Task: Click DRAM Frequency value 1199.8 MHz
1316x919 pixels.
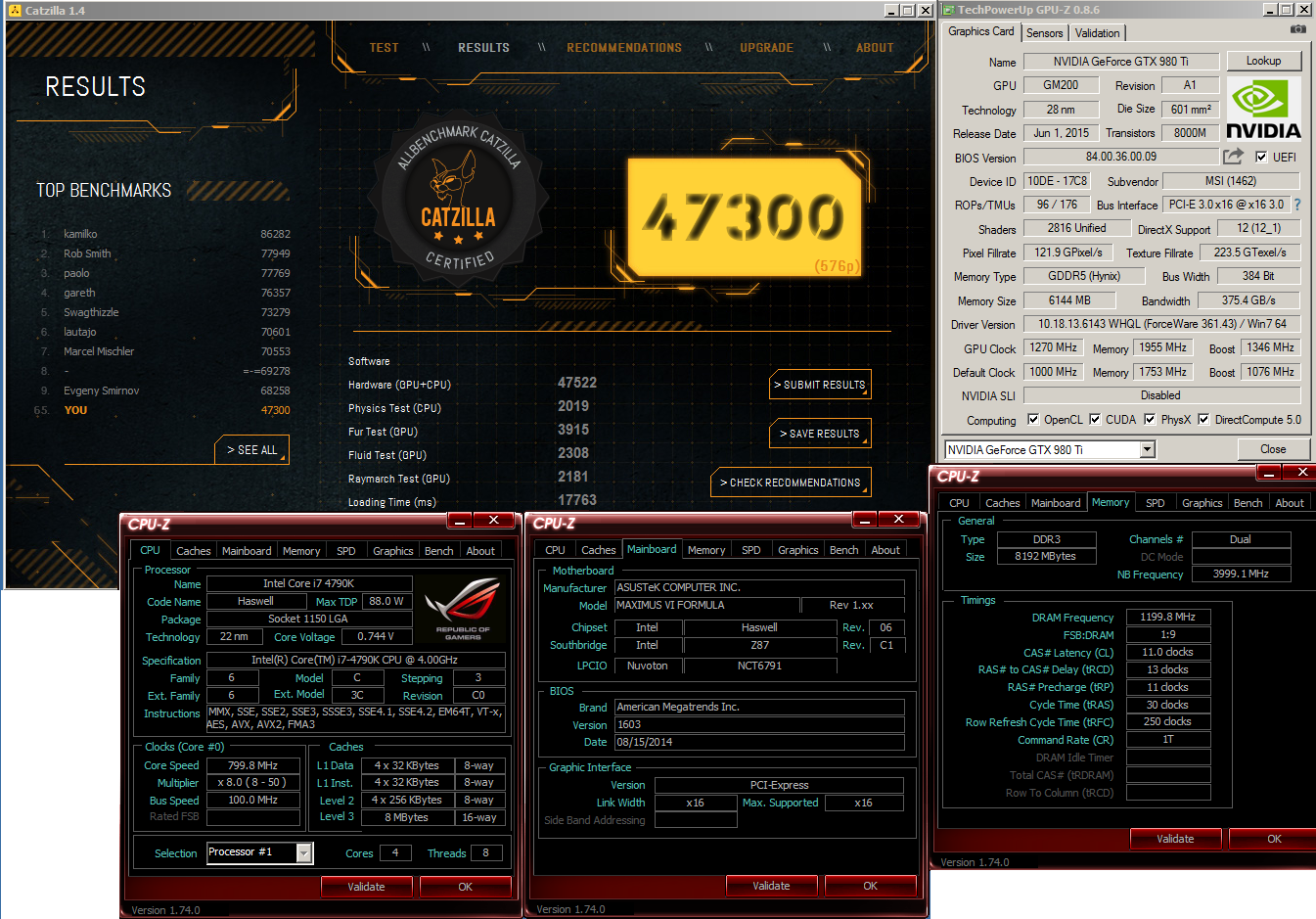Action: pos(1168,618)
